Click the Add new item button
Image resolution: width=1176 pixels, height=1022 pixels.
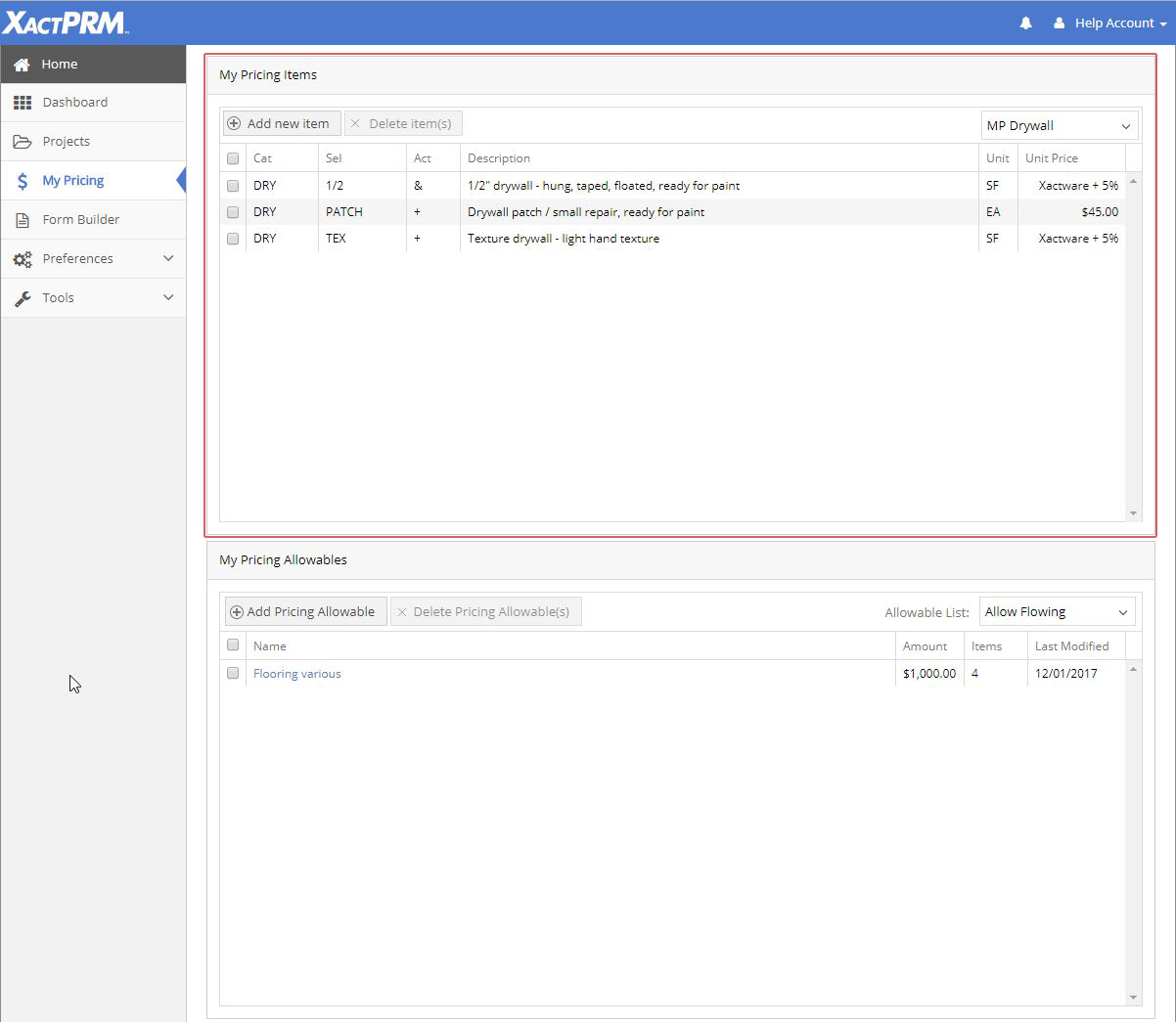pyautogui.click(x=281, y=124)
